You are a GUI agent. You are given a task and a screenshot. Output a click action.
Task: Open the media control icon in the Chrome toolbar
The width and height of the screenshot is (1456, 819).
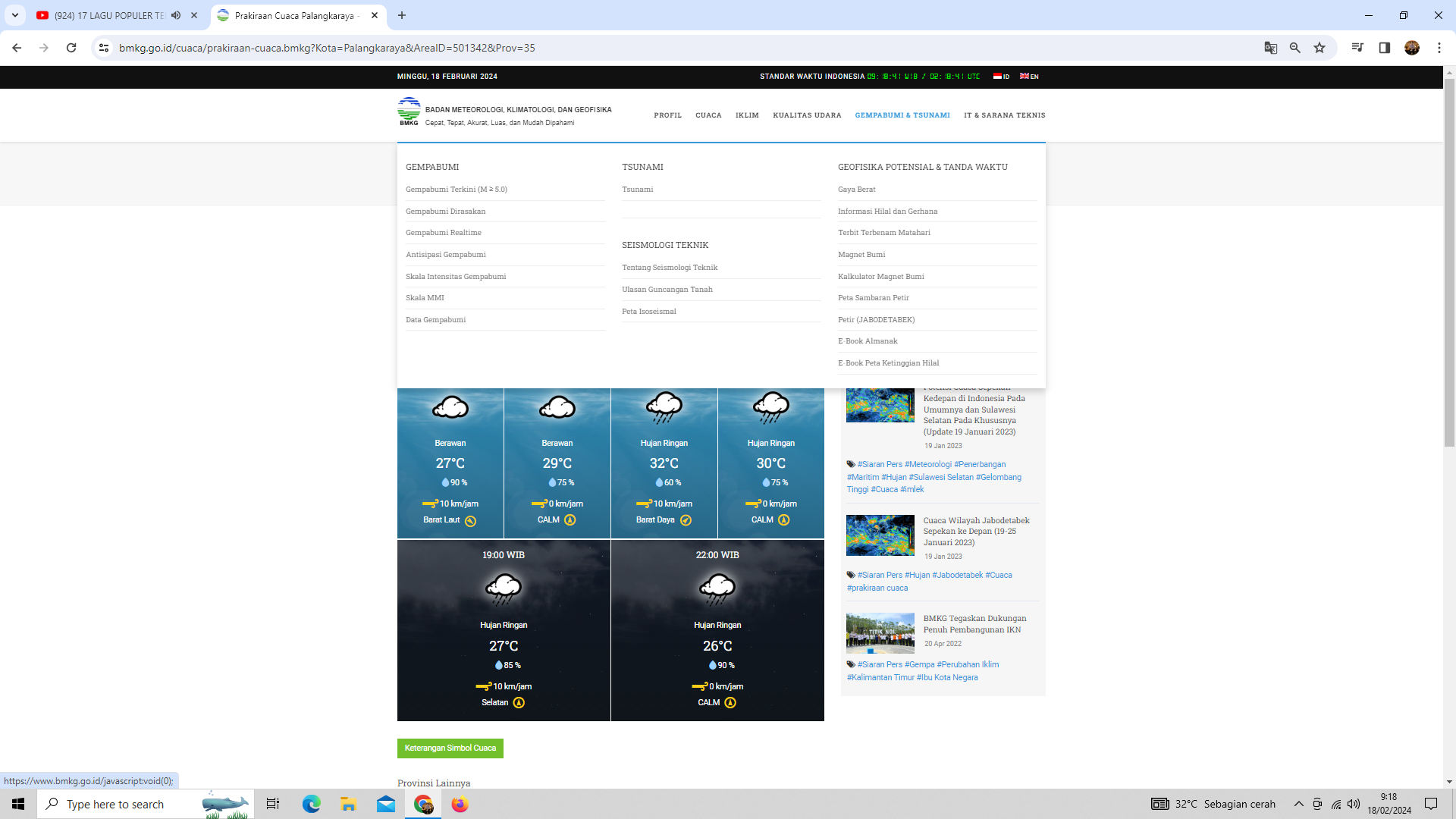[x=1357, y=48]
